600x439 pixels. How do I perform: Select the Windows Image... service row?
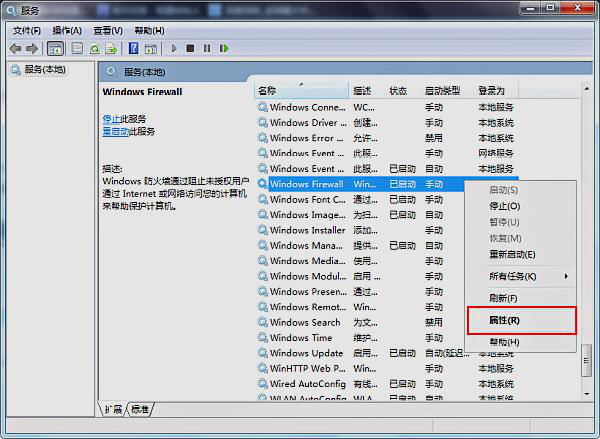tap(360, 215)
